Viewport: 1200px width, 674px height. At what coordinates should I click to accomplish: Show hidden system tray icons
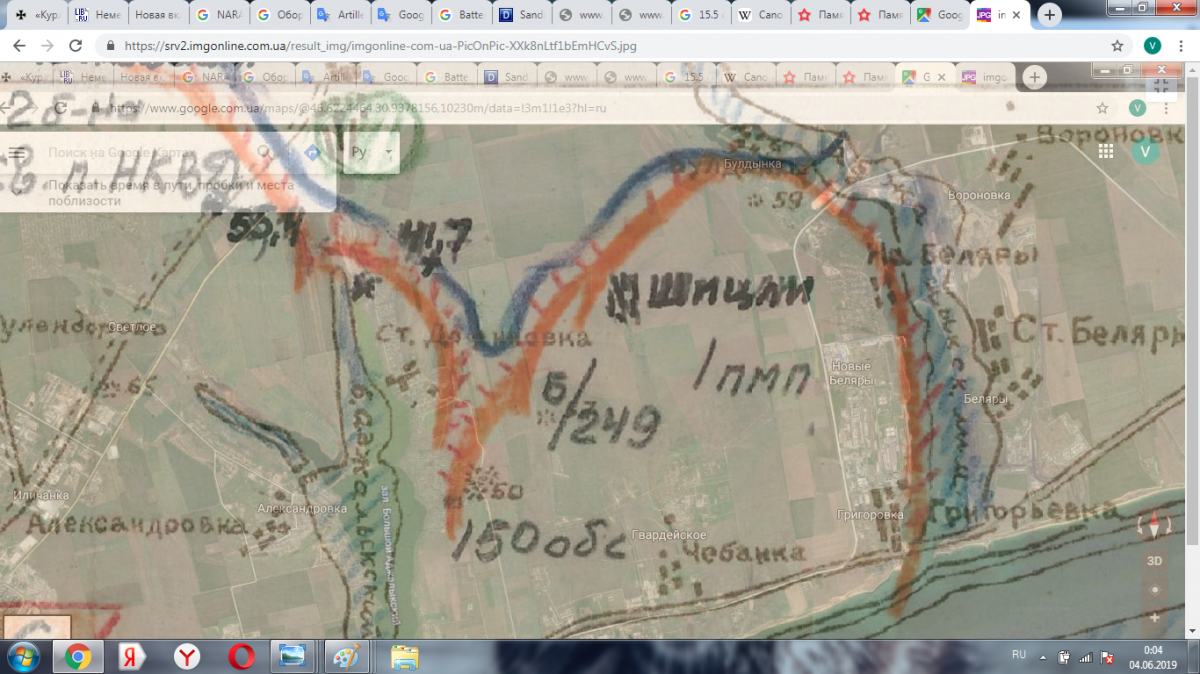pos(1043,656)
